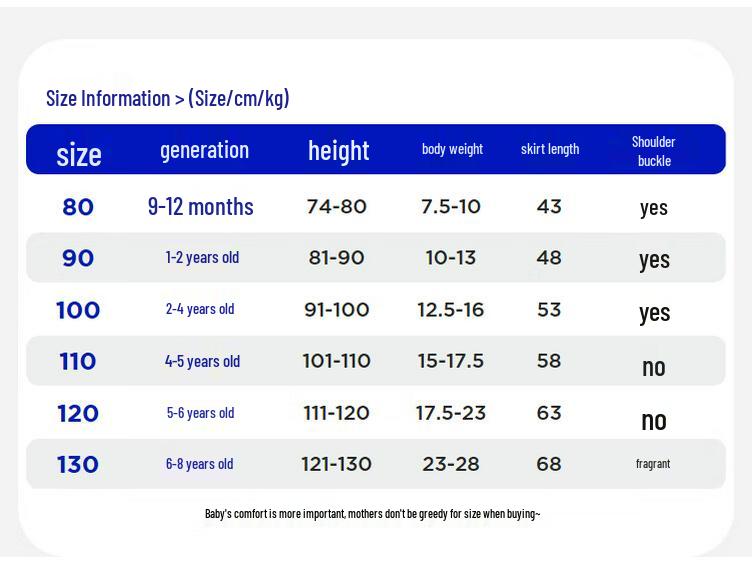This screenshot has width=752, height=564.
Task: Click the '4-5 years old' cell
Action: [x=202, y=361]
